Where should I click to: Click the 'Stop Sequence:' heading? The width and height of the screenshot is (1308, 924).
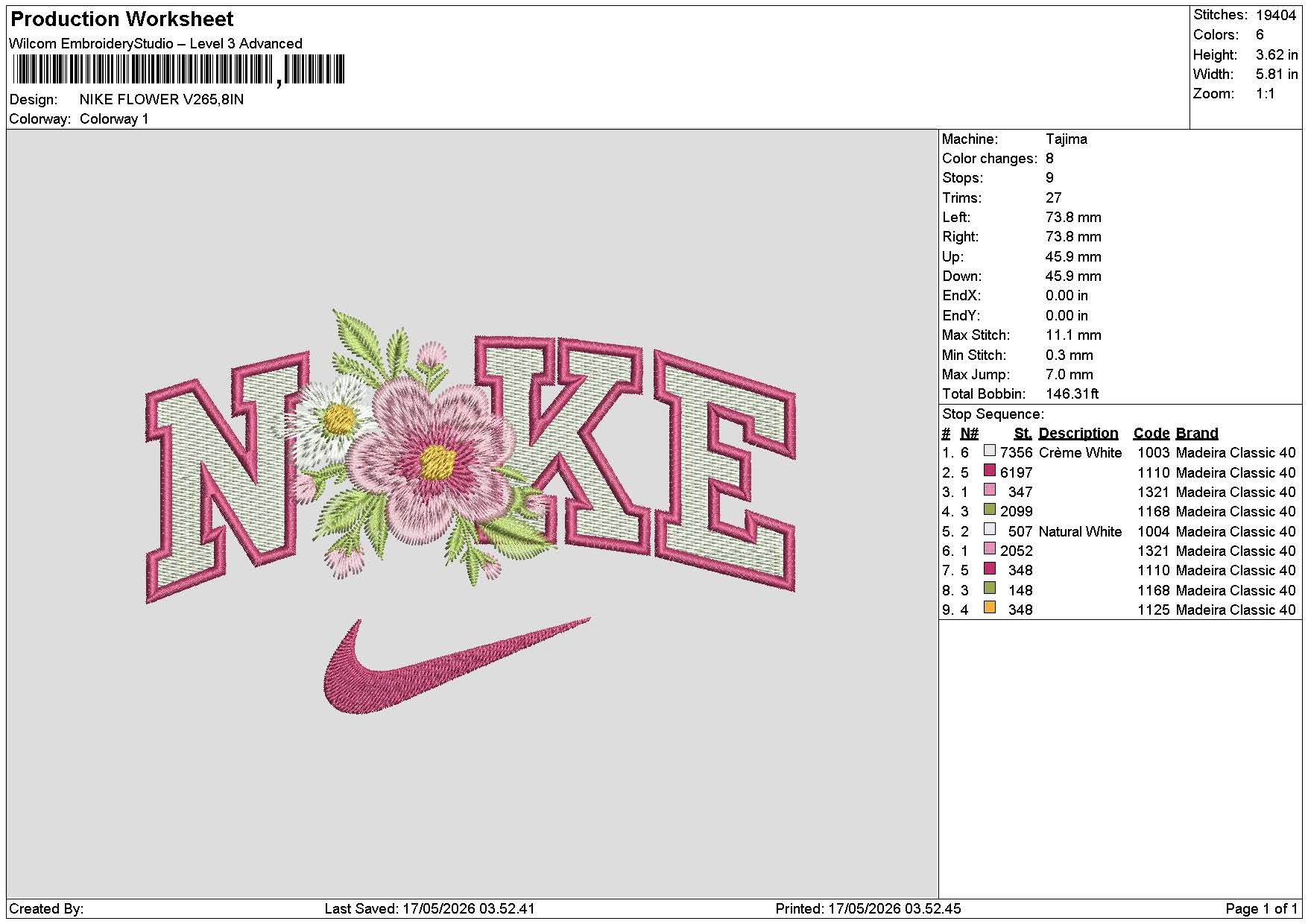coord(993,414)
